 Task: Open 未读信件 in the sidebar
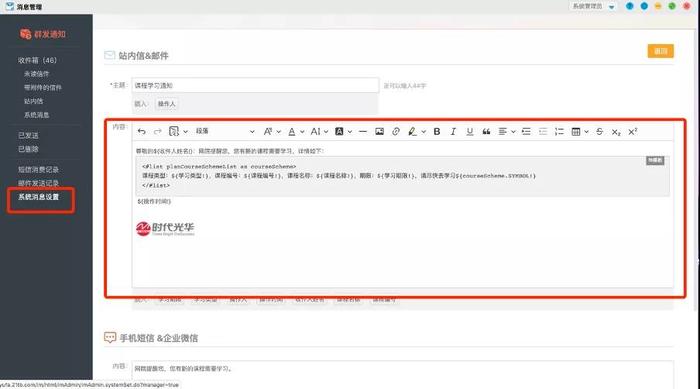(37, 74)
